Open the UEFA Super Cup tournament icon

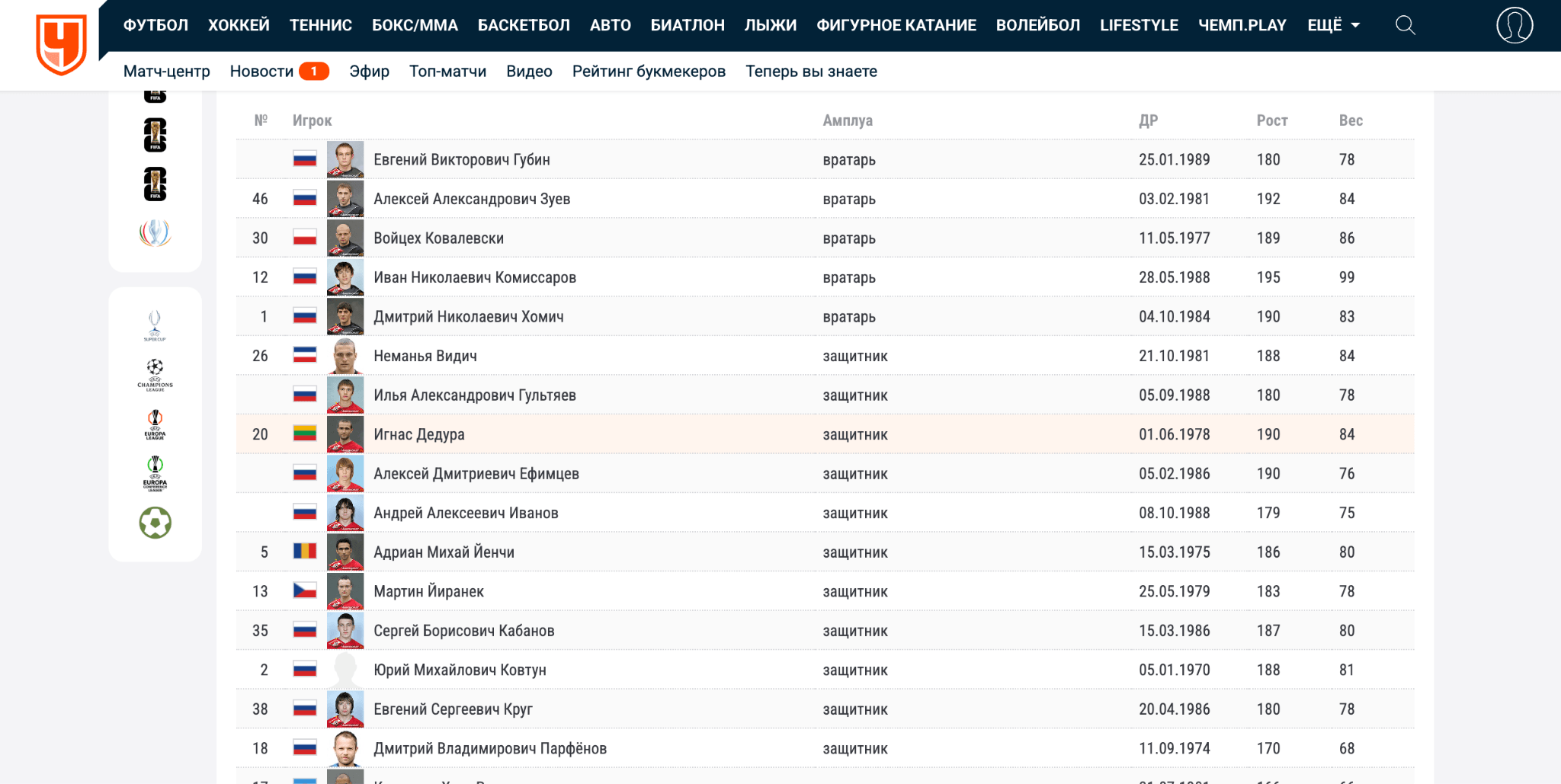click(155, 325)
